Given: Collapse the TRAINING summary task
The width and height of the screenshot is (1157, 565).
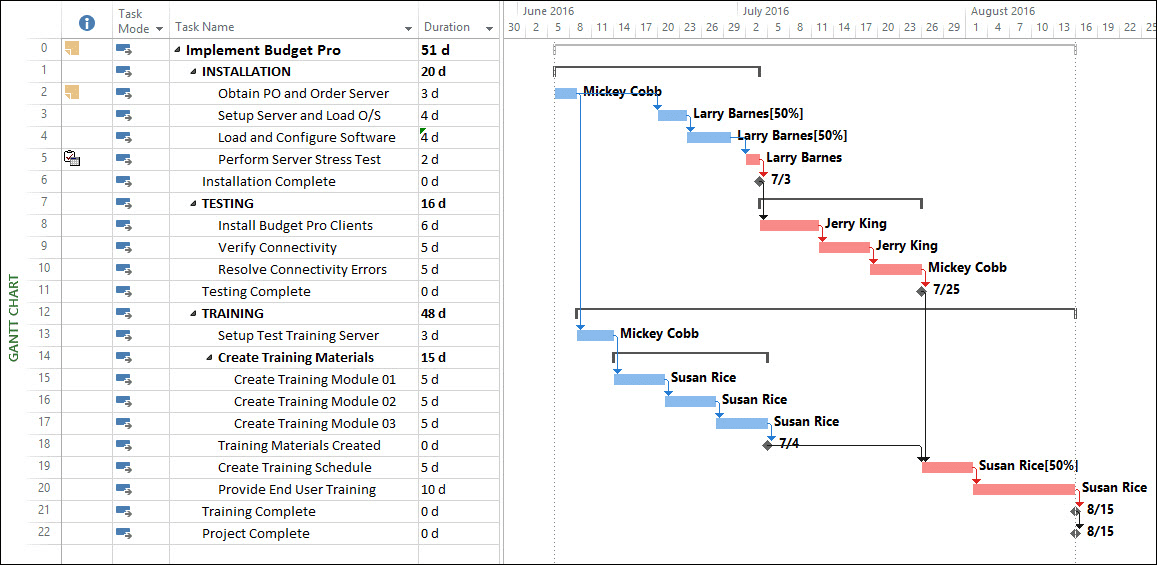Looking at the screenshot, I should pyautogui.click(x=193, y=314).
